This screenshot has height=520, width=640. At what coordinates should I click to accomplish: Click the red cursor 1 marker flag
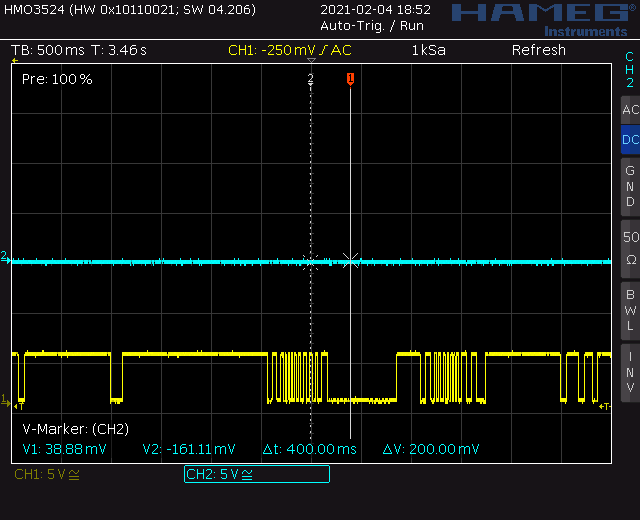350,79
